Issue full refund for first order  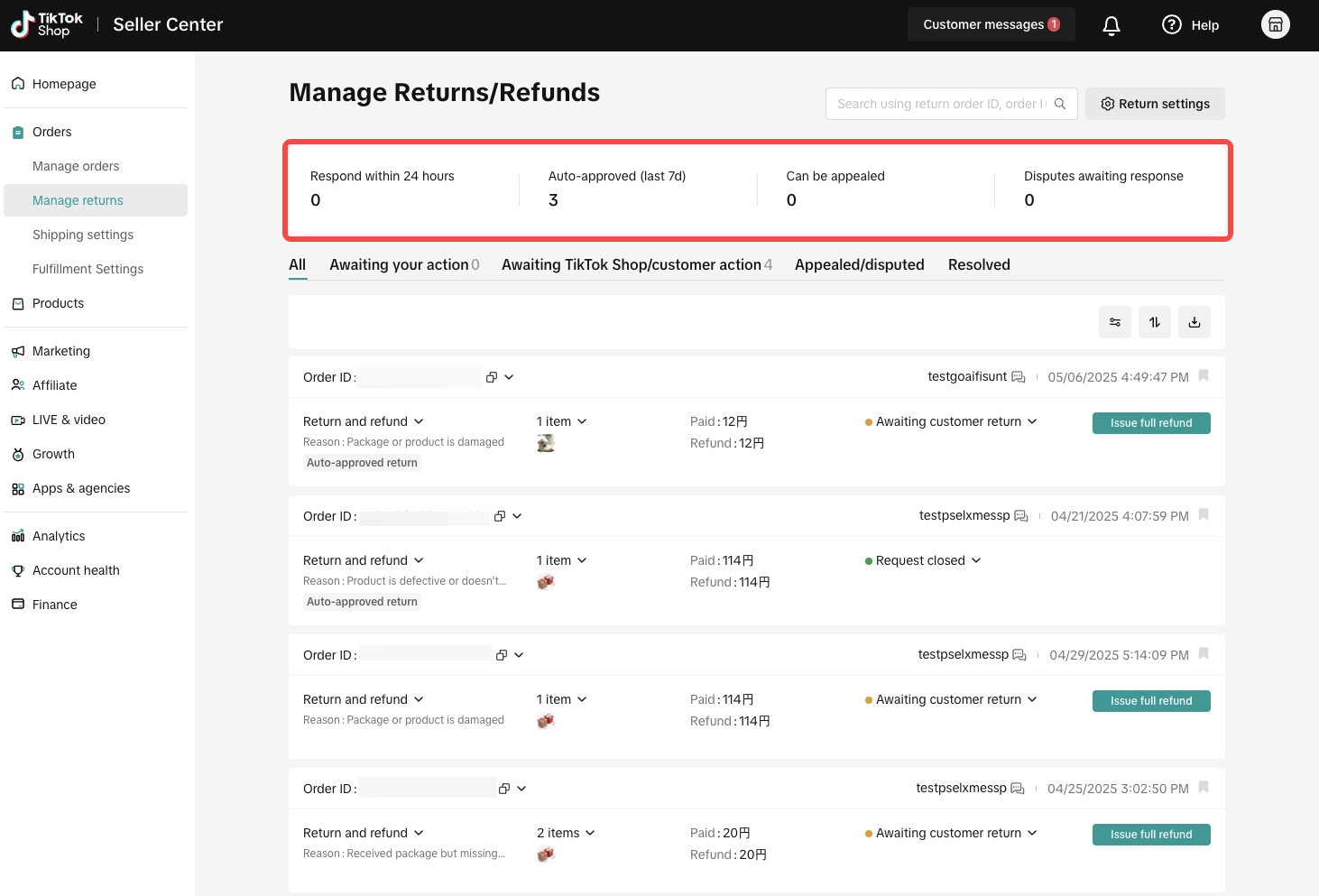[1151, 423]
